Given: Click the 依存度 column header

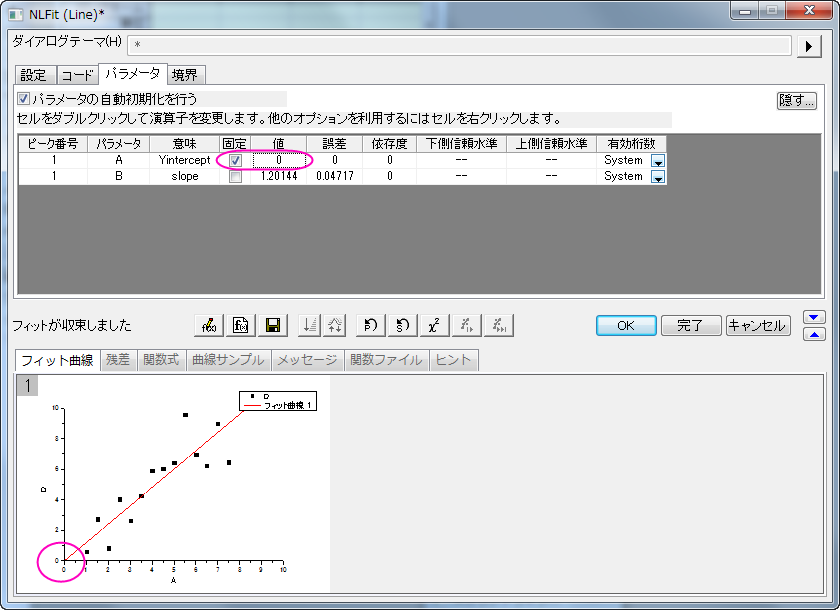Looking at the screenshot, I should [389, 144].
